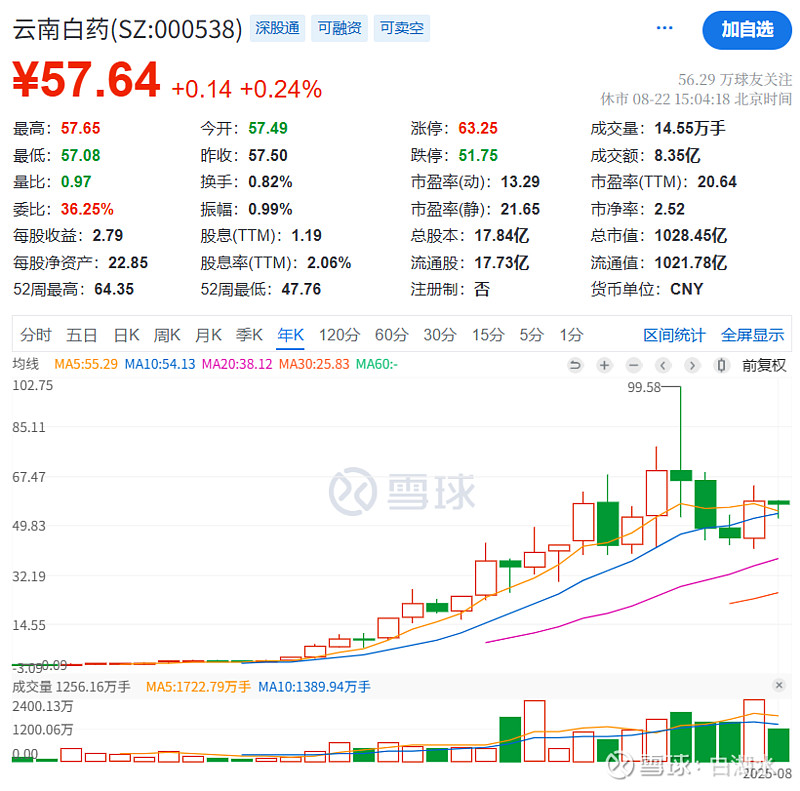Click the 深股通 tag
Screen dimensions: 800x791
pyautogui.click(x=278, y=28)
